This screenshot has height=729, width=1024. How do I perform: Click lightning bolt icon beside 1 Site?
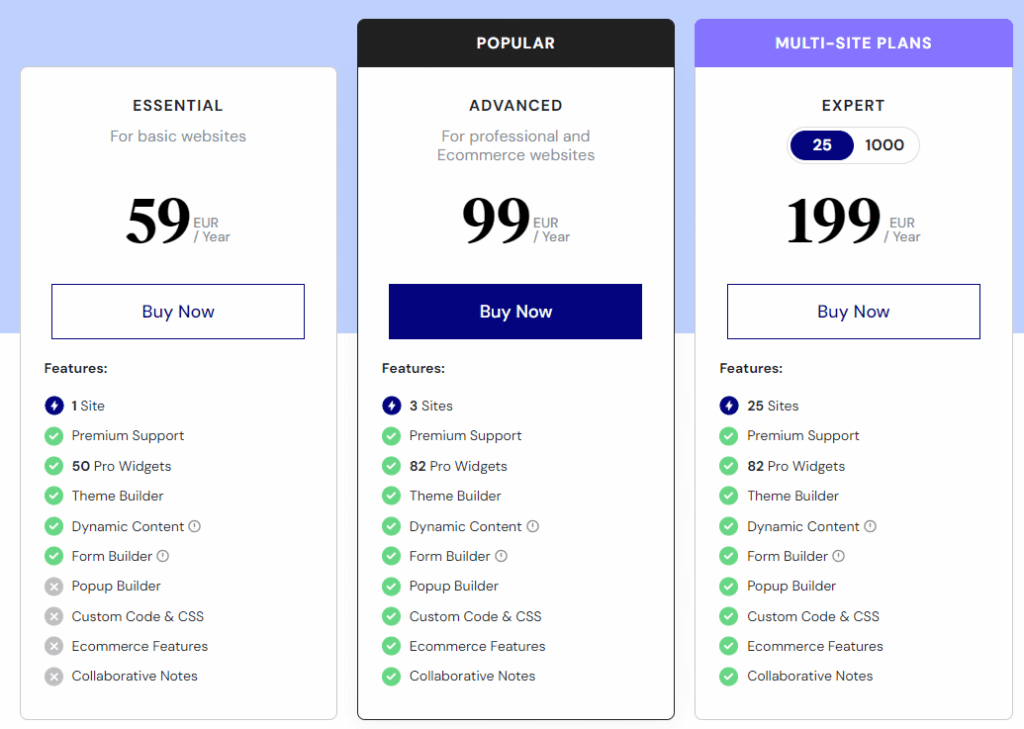point(54,406)
